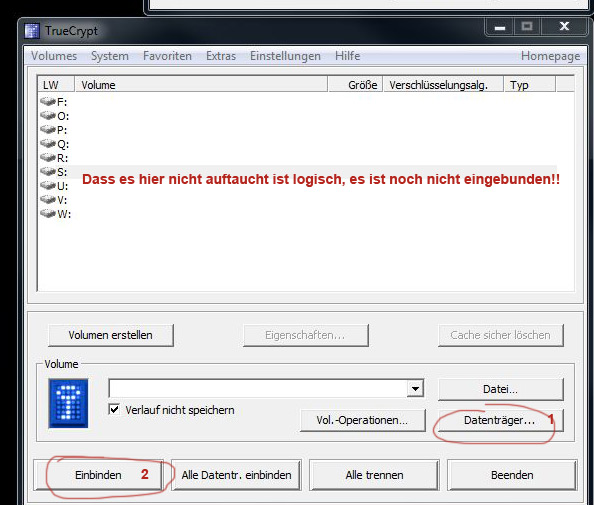Click the TrueCrypt title bar icon
Viewport: 594px width, 505px height.
point(32,31)
